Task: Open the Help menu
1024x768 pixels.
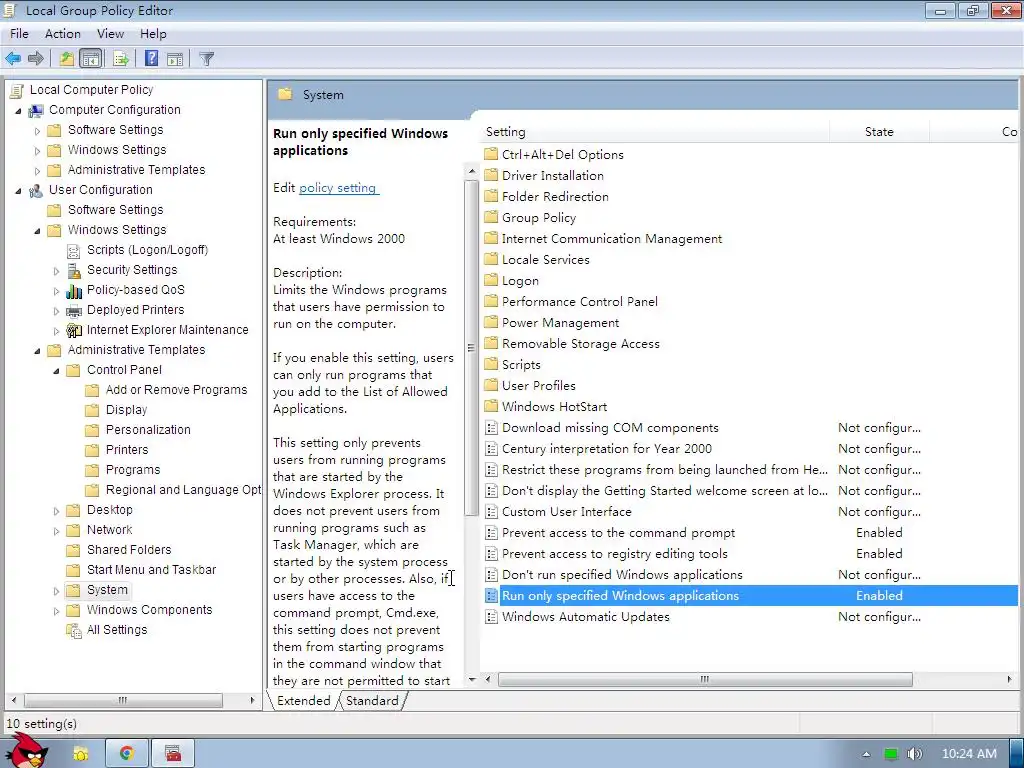Action: click(x=153, y=34)
